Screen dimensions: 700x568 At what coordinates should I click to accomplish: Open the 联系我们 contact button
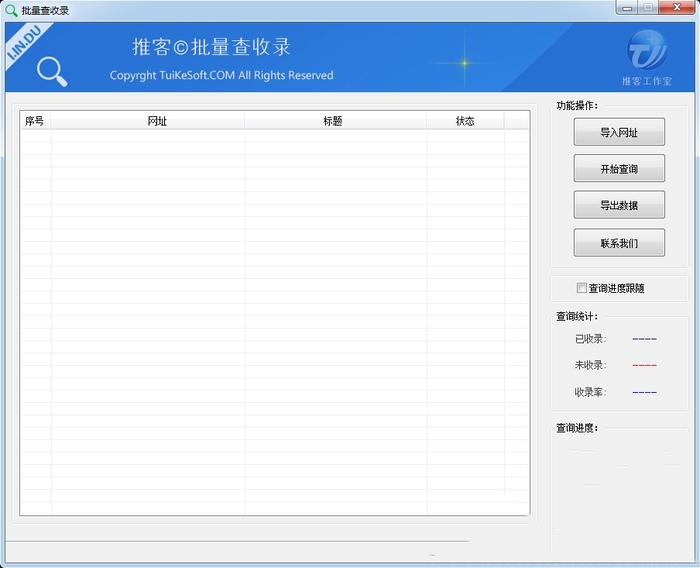pos(619,243)
